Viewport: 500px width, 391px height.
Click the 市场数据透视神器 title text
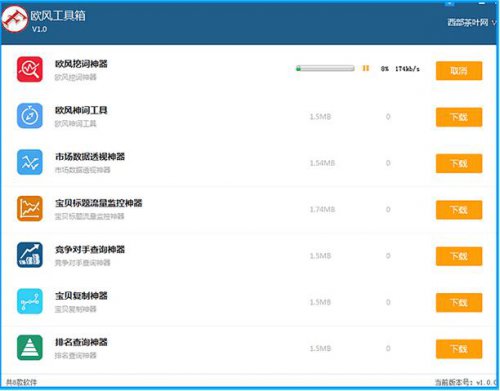tap(90, 157)
